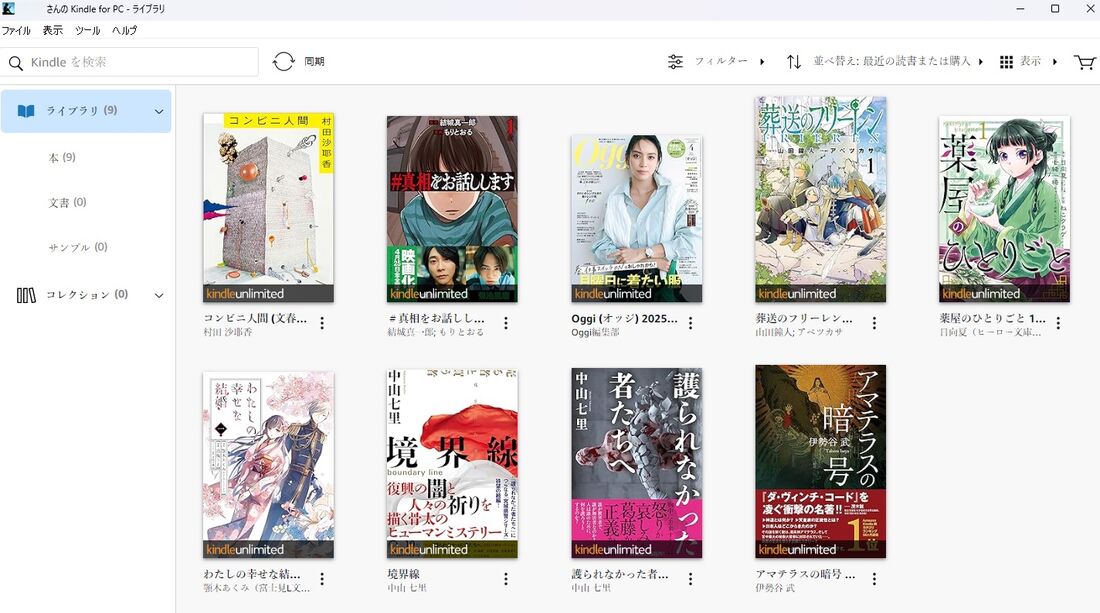Minimize the Kindle window
Image resolution: width=1100 pixels, height=613 pixels.
[x=1021, y=8]
